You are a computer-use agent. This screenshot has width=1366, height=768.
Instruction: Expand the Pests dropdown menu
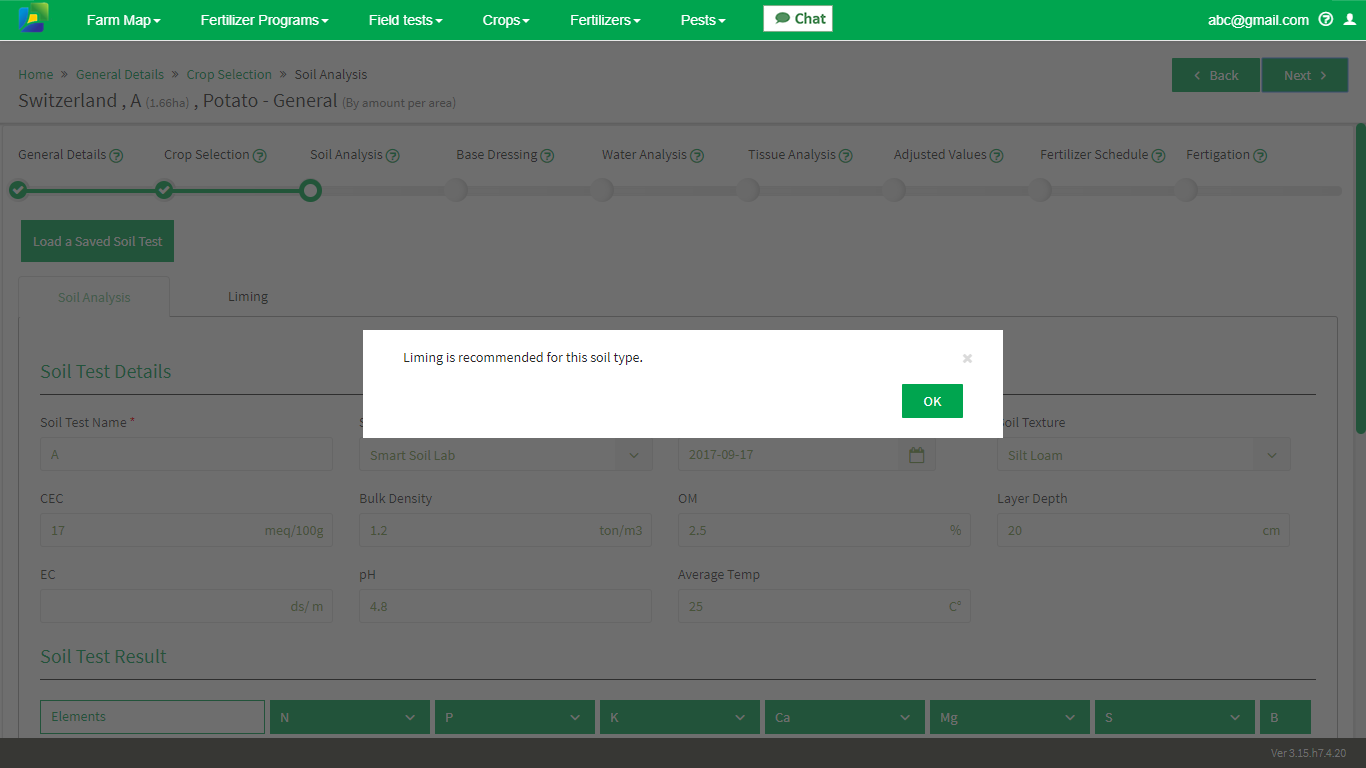pos(703,20)
